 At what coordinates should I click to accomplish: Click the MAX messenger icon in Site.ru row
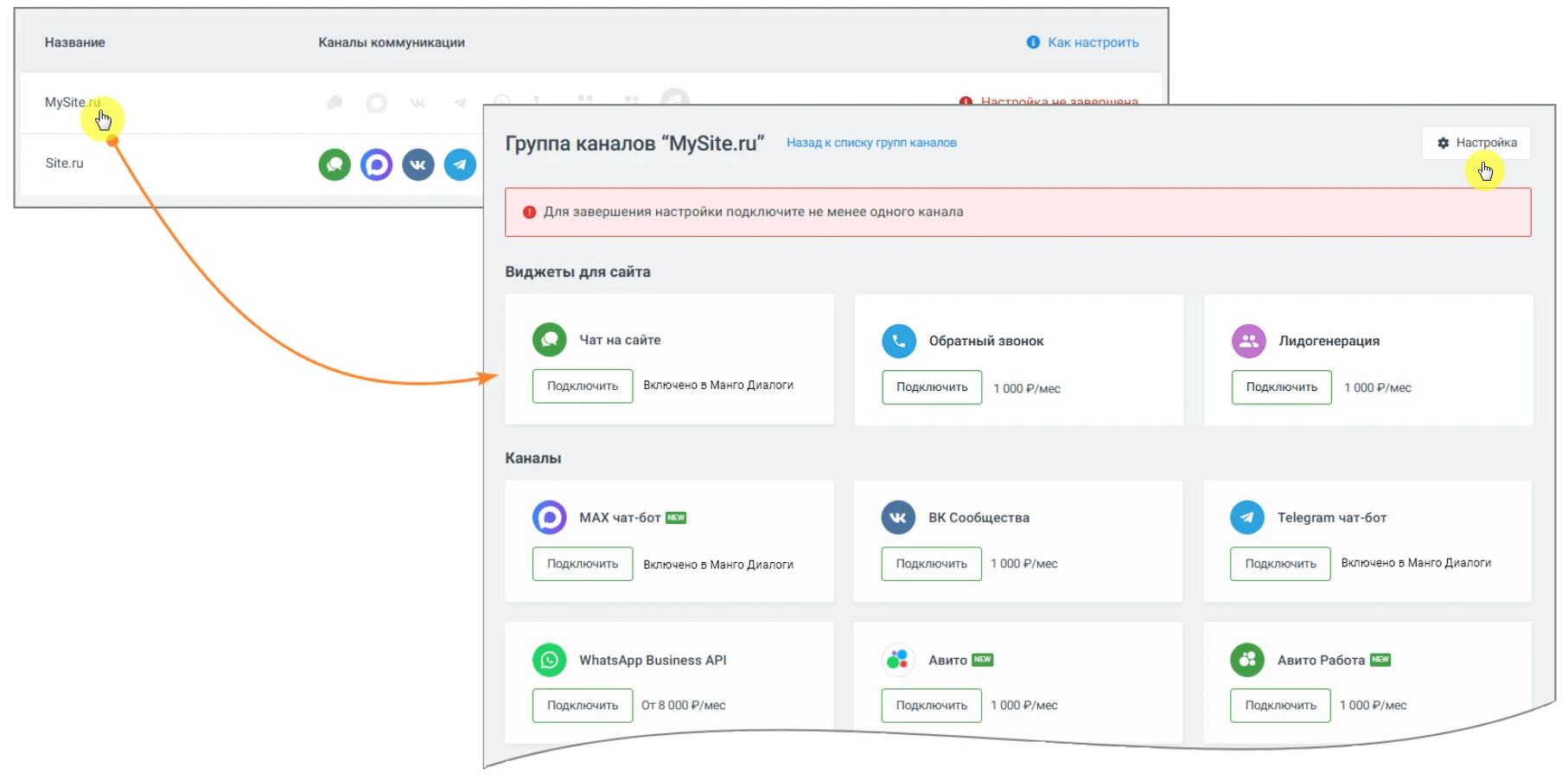click(x=376, y=164)
